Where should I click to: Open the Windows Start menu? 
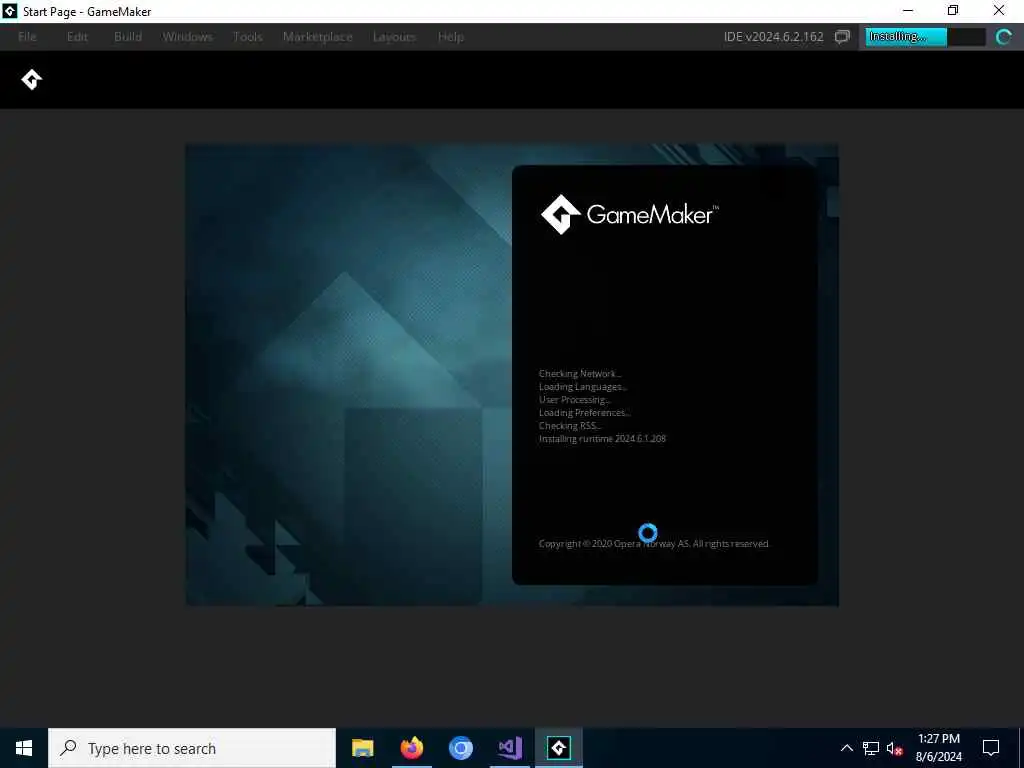tap(24, 748)
